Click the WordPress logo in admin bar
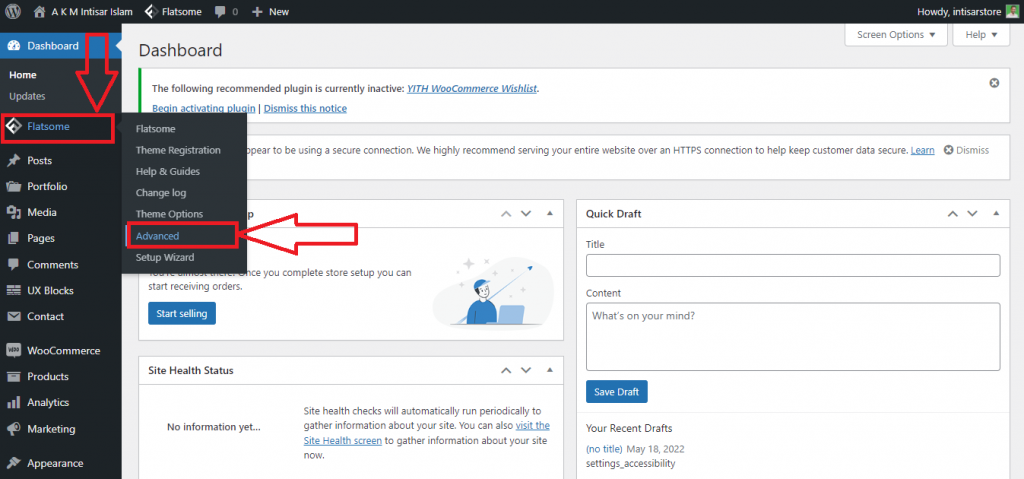This screenshot has height=479, width=1024. click(x=13, y=12)
